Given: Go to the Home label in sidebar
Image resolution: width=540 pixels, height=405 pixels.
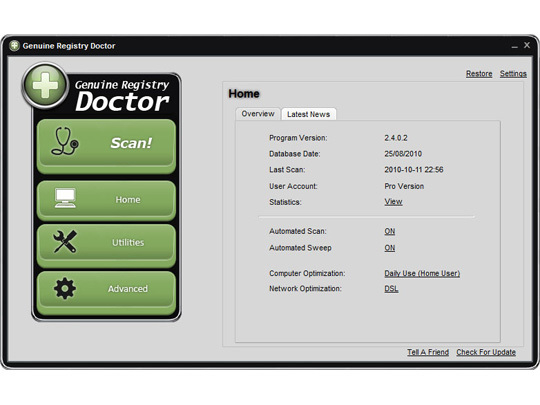Looking at the screenshot, I should (128, 200).
